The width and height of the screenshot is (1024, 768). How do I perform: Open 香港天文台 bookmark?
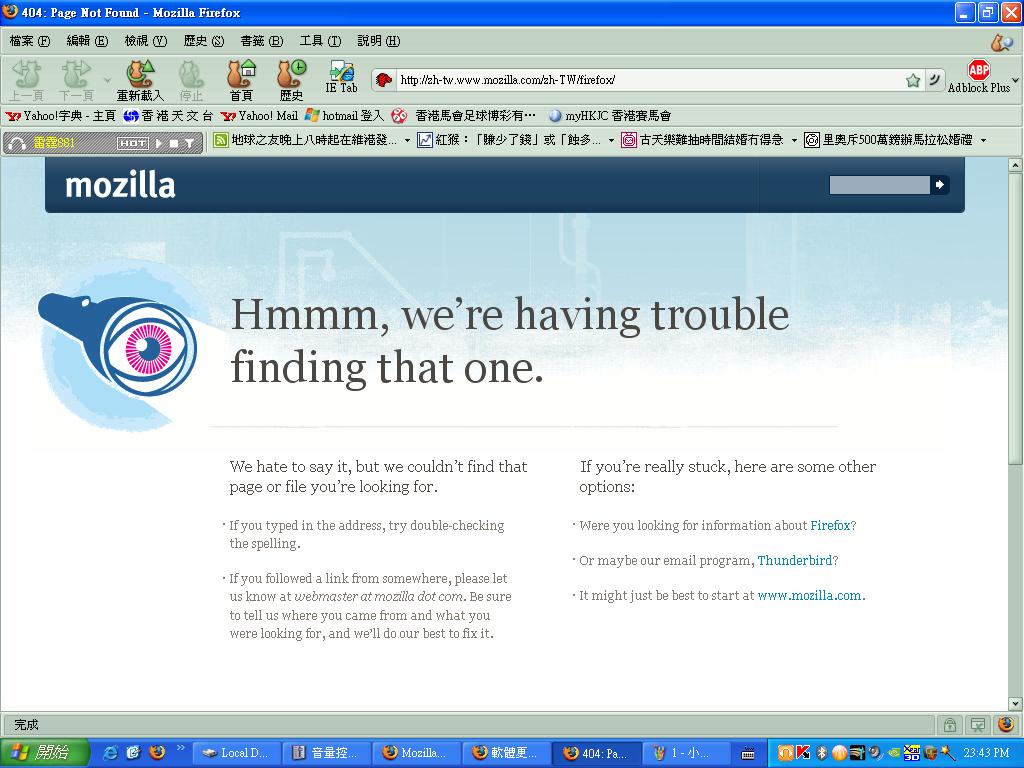[x=168, y=116]
